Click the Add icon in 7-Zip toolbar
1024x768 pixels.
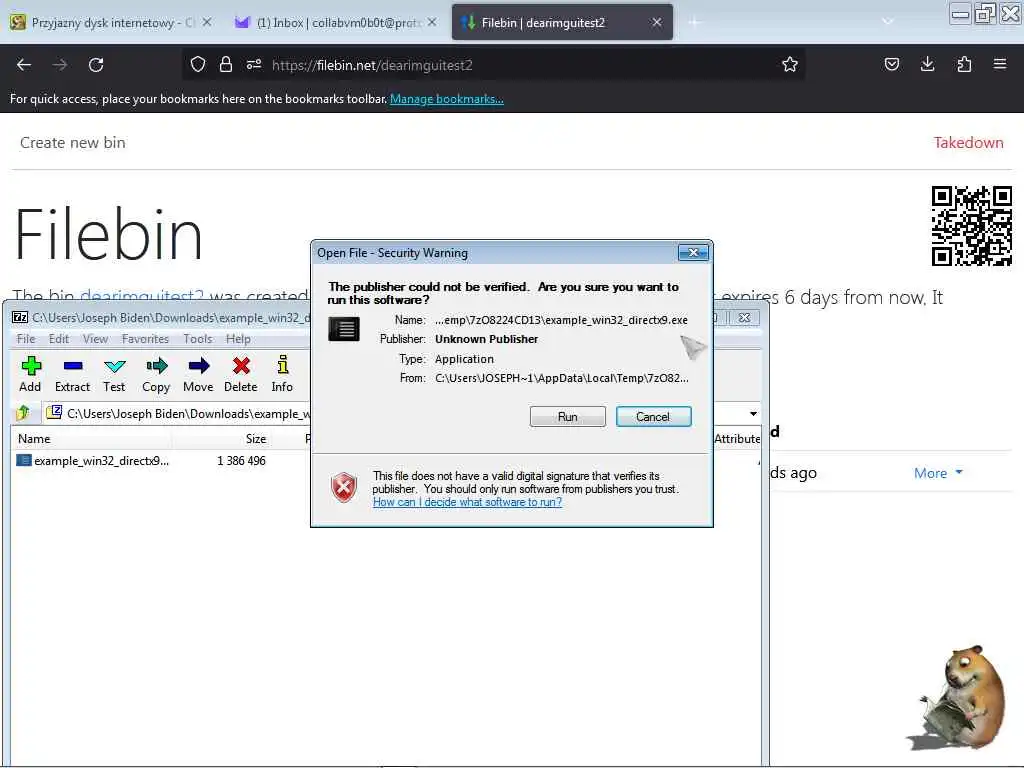pyautogui.click(x=30, y=374)
